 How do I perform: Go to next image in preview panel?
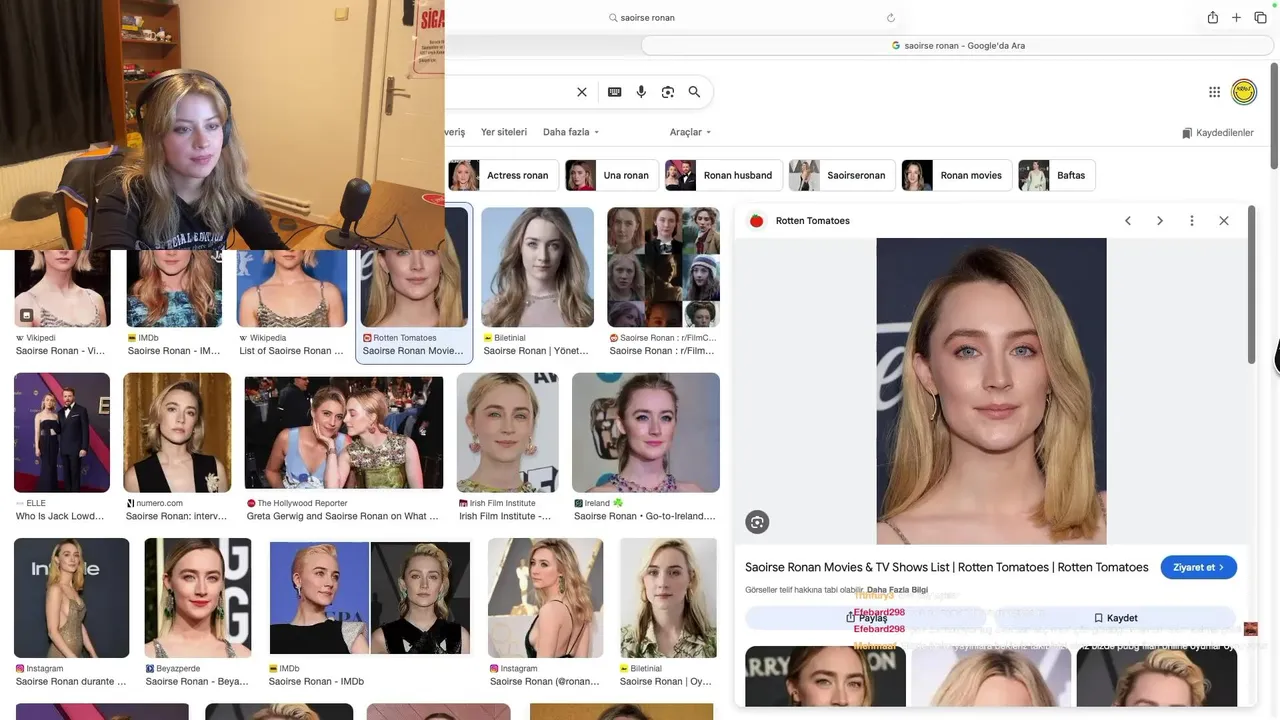pos(1160,221)
